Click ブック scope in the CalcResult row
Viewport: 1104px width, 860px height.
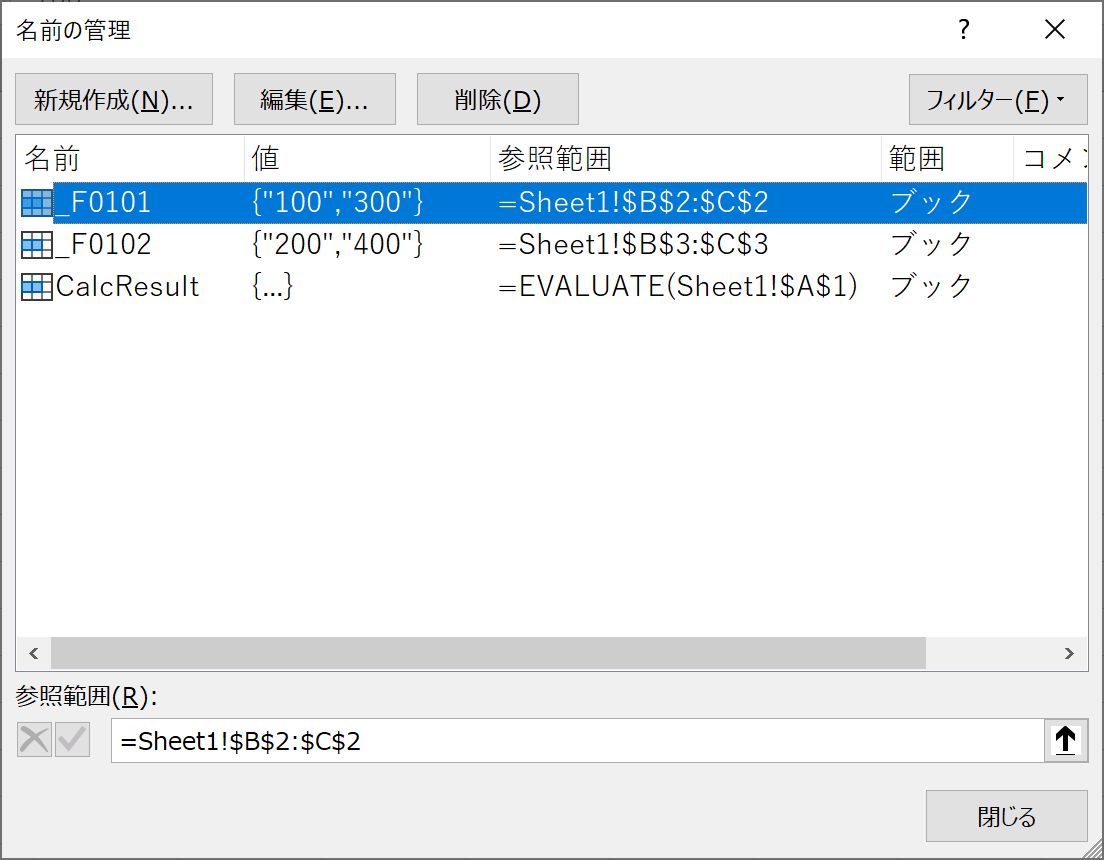tap(932, 287)
